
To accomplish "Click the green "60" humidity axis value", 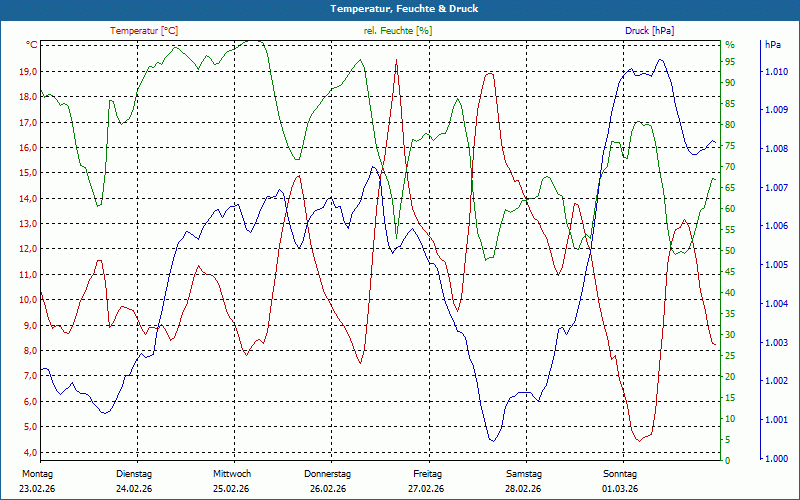I will click(730, 209).
